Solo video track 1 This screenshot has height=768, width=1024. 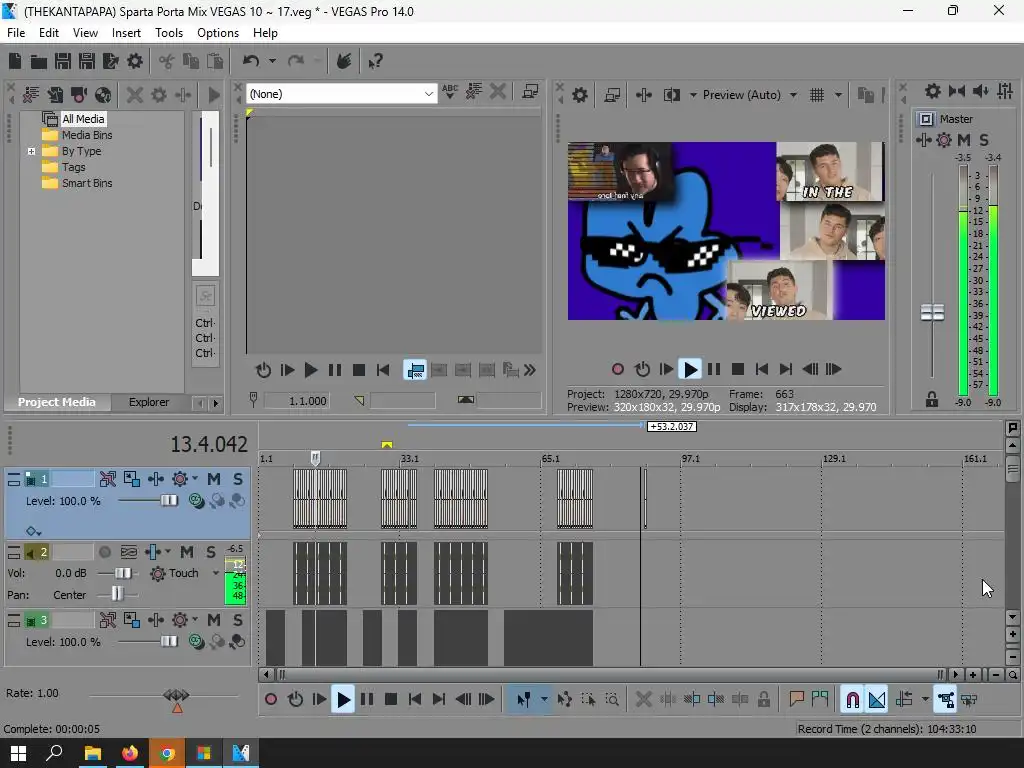[x=238, y=479]
